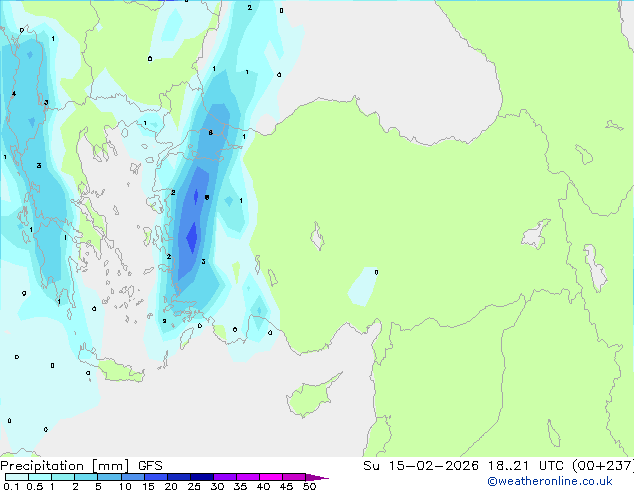Click magenta swatch between 35 and 40

point(248,477)
